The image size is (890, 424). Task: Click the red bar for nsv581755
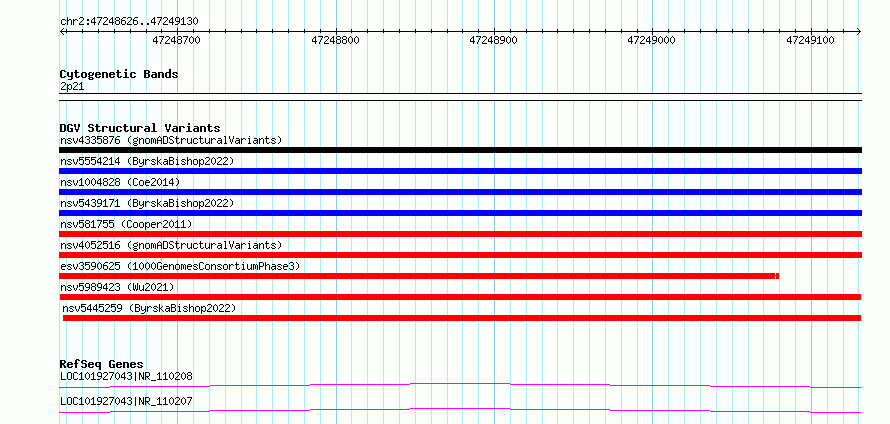pyautogui.click(x=460, y=234)
